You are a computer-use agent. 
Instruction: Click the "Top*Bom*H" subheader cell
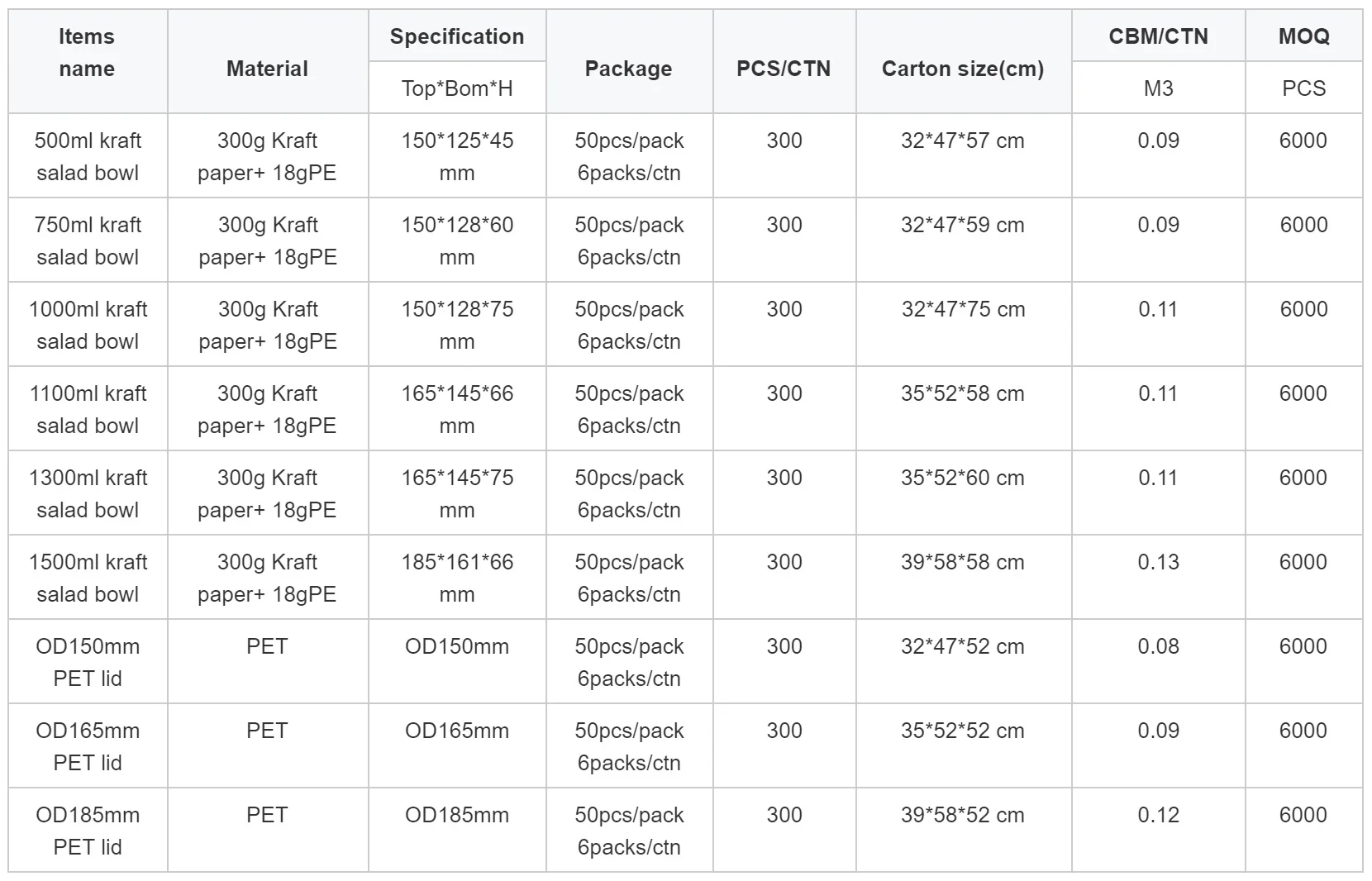[457, 88]
